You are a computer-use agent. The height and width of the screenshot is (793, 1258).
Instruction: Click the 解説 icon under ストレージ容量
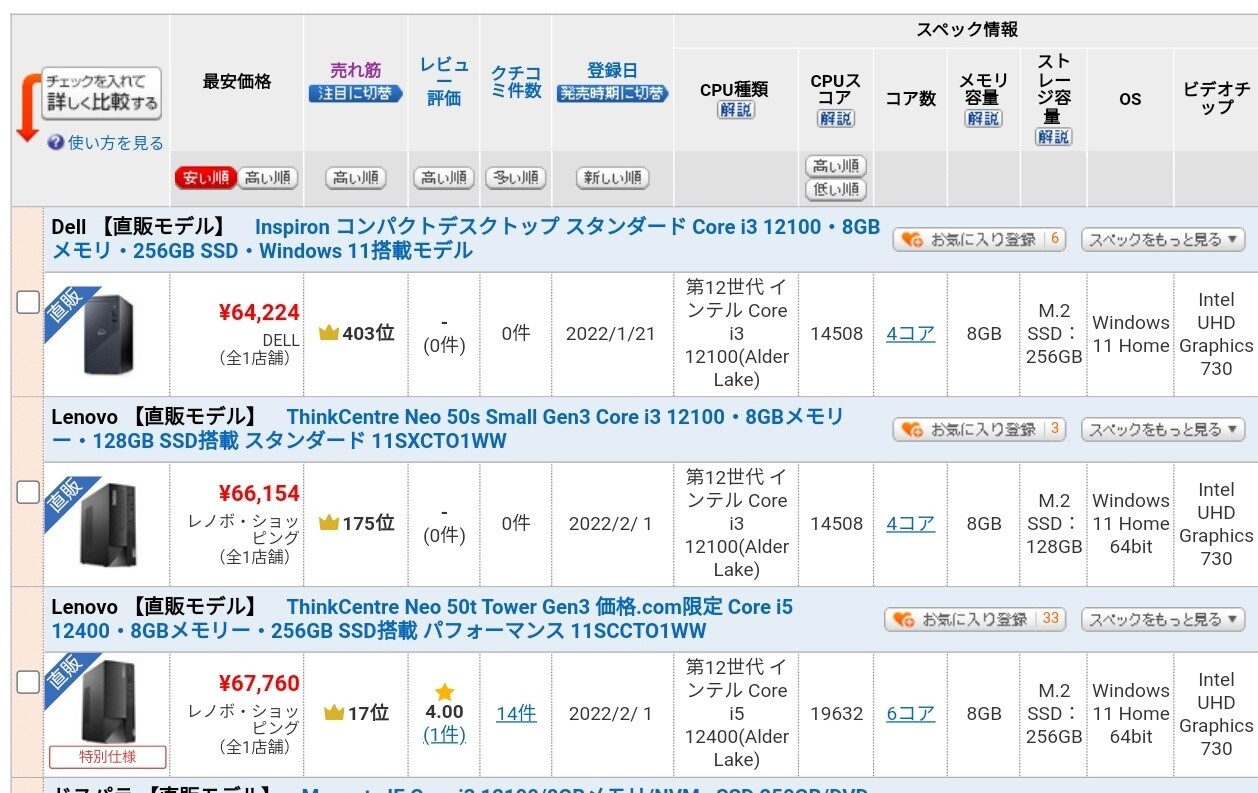[x=1053, y=137]
